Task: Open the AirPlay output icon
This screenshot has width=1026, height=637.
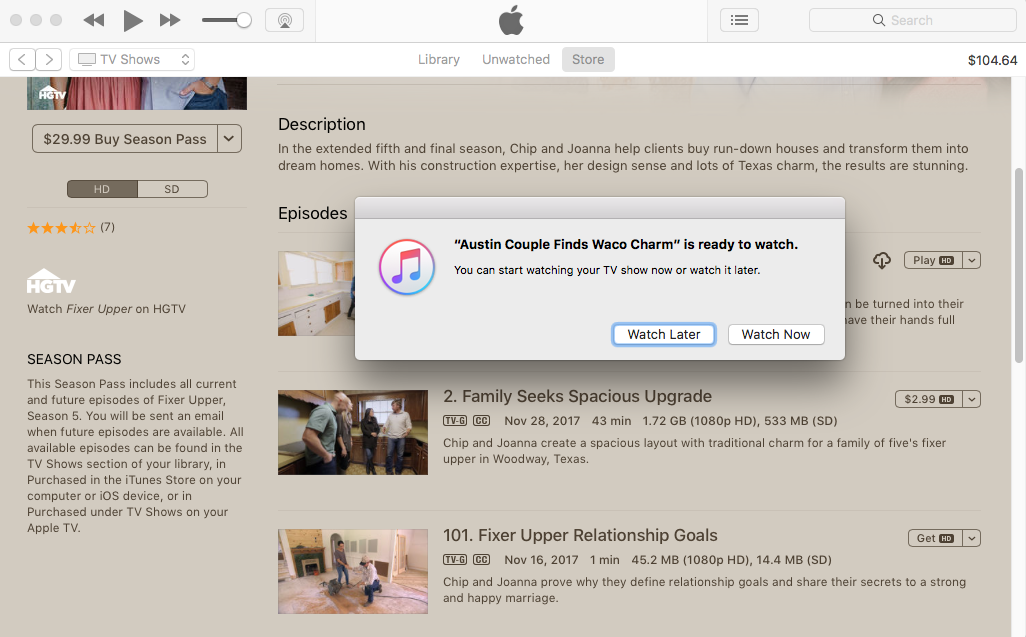Action: coord(284,20)
